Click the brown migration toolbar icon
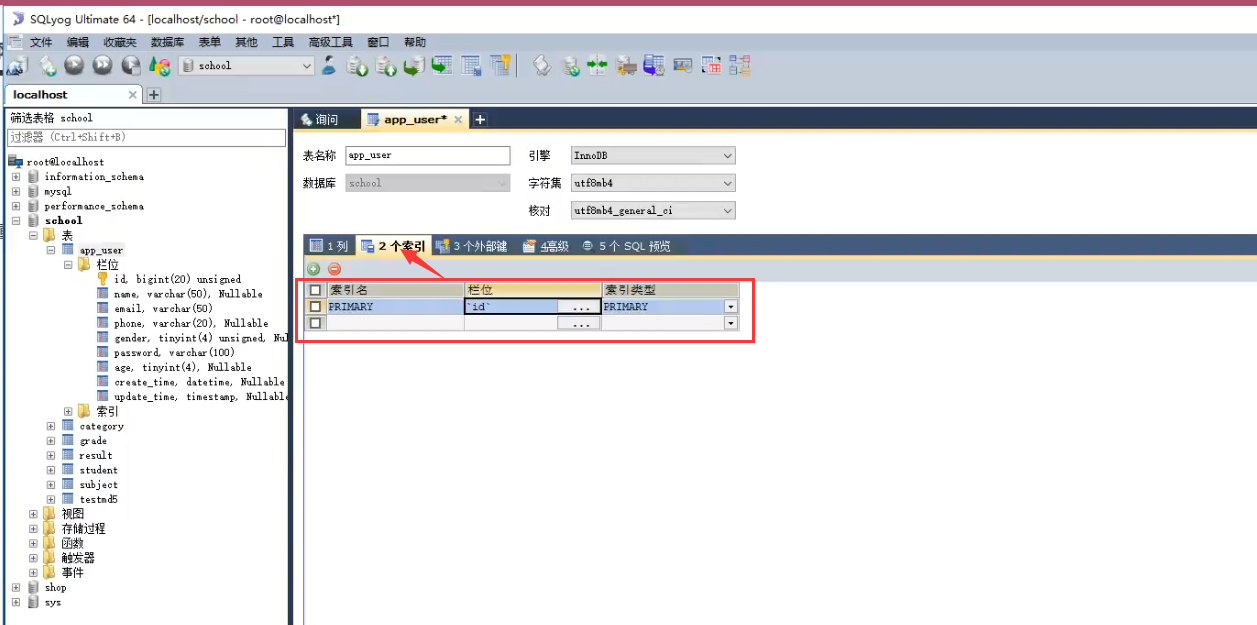 coord(627,66)
